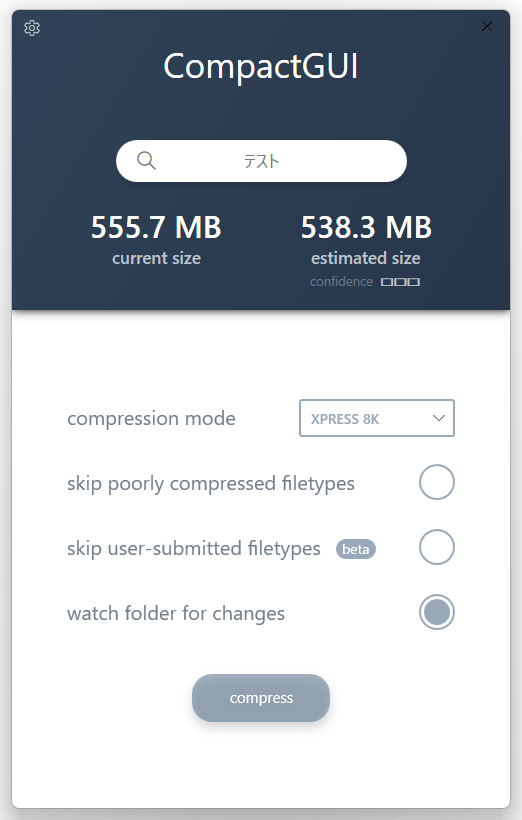Viewport: 522px width, 820px height.
Task: Start compression with the compress button
Action: point(261,698)
